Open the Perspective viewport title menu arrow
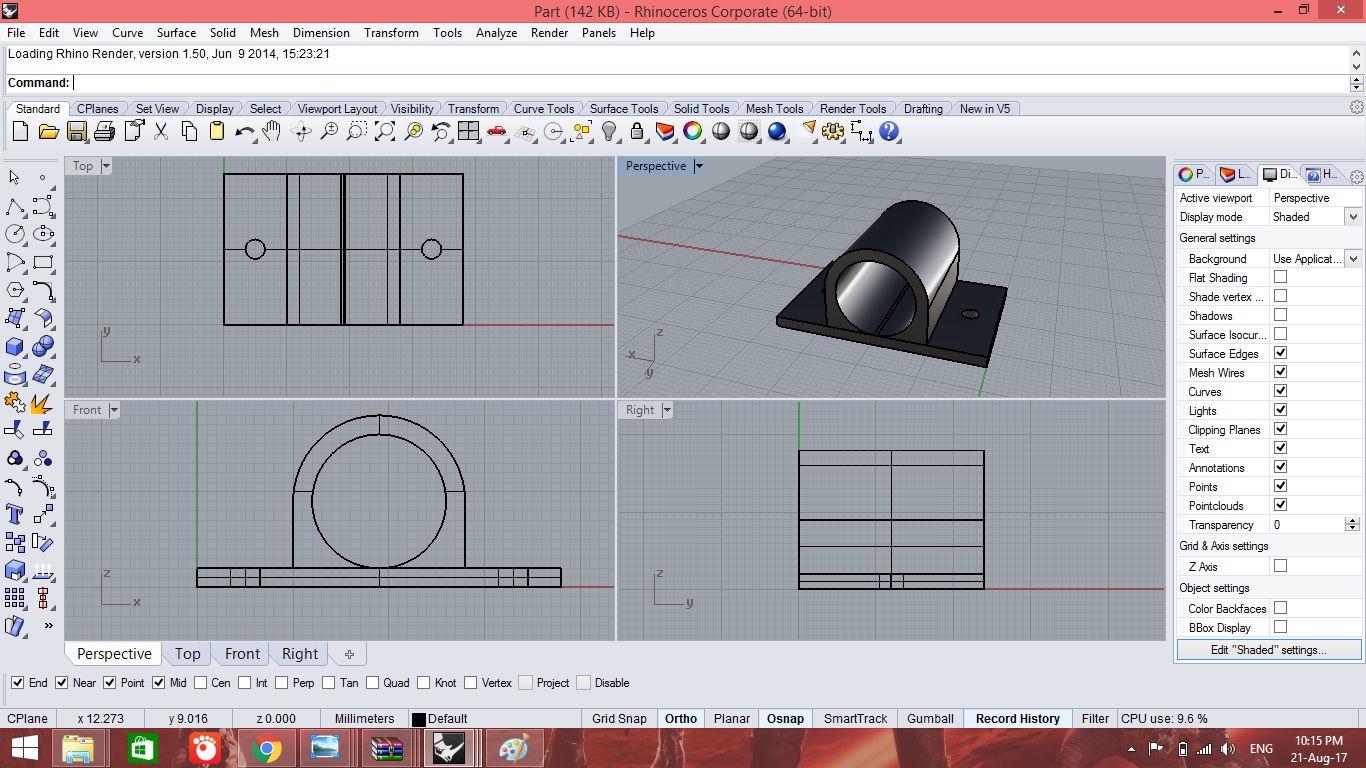 [x=699, y=166]
